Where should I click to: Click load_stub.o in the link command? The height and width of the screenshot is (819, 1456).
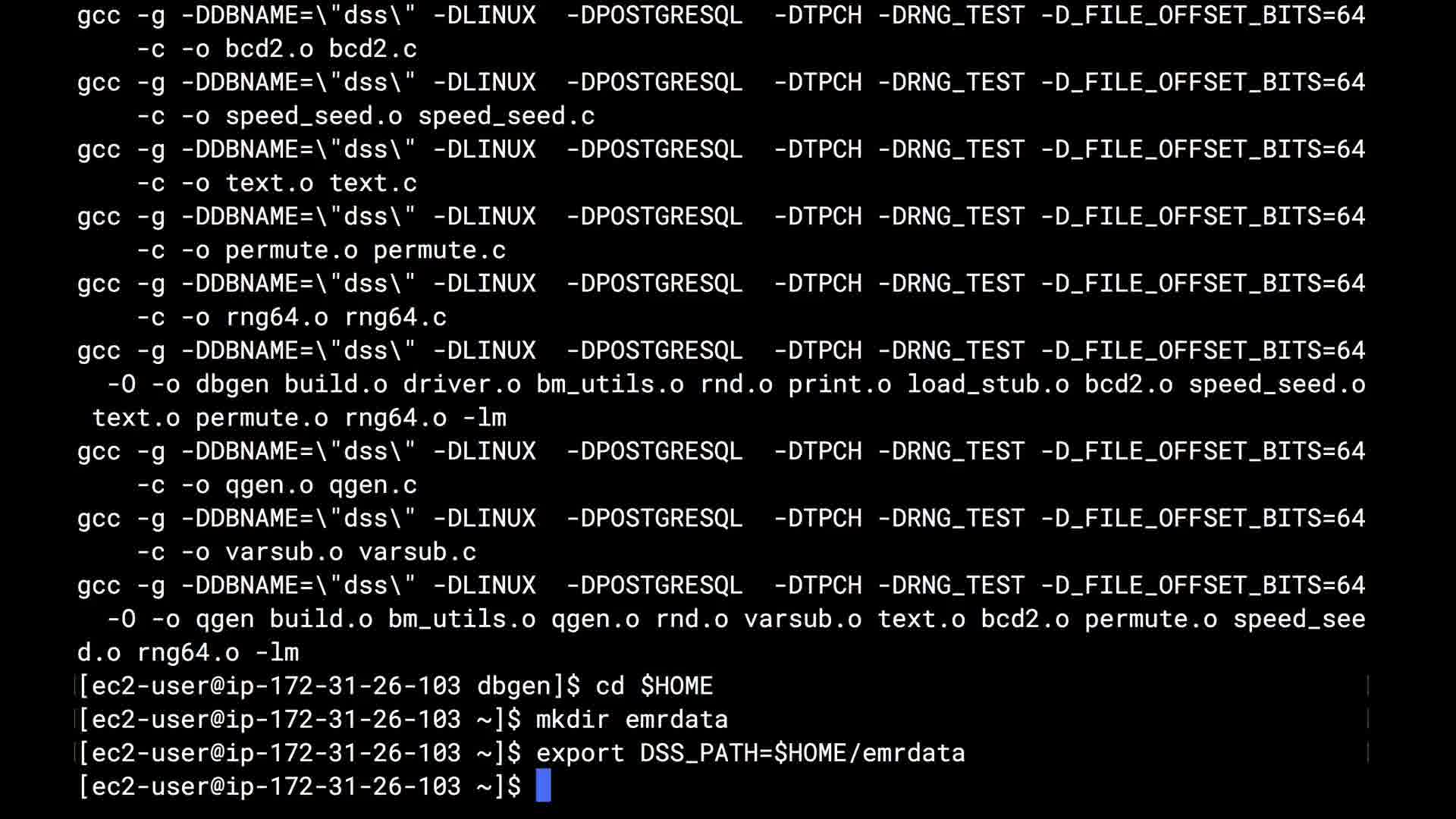[x=988, y=384]
